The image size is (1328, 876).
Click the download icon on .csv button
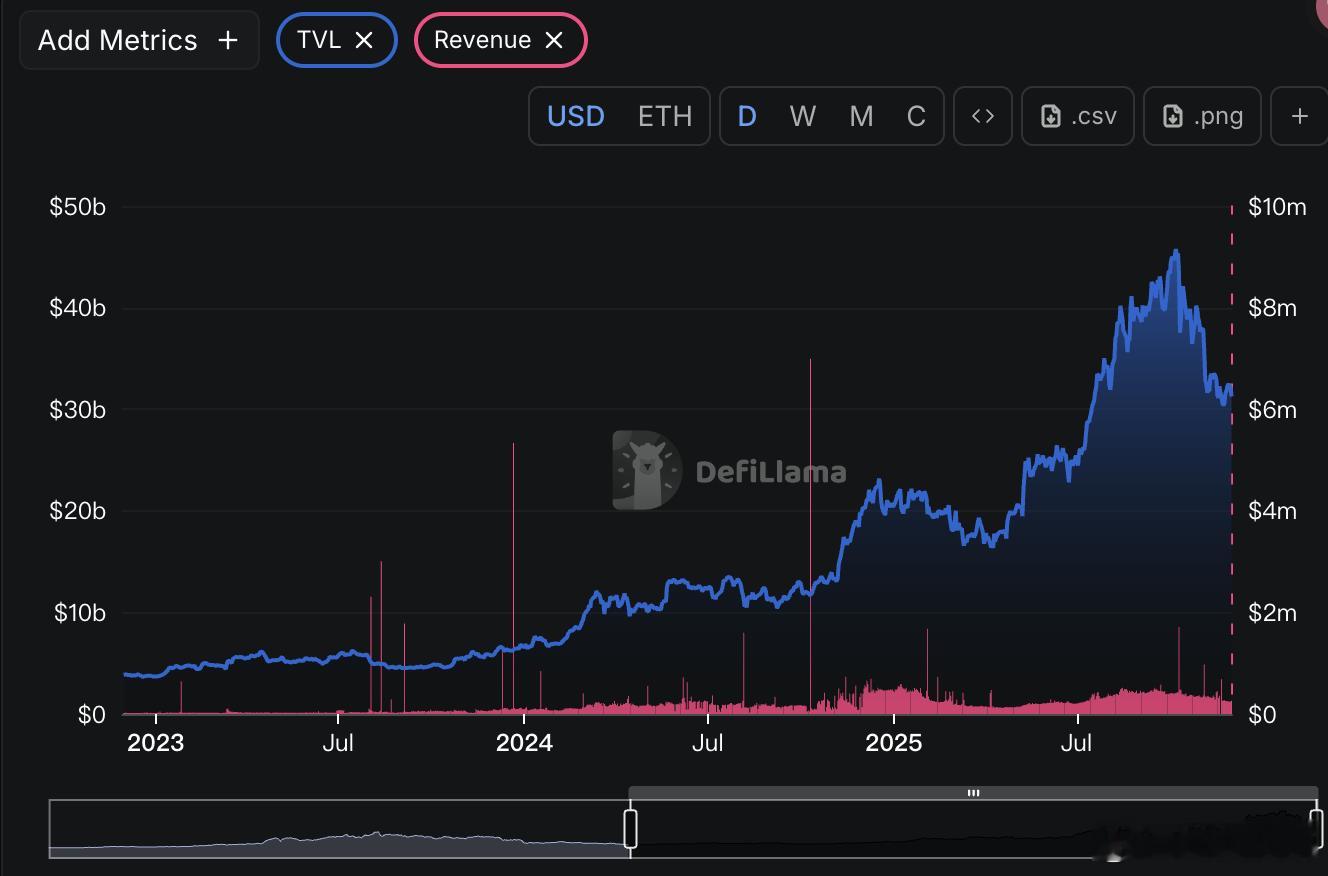pyautogui.click(x=1051, y=116)
